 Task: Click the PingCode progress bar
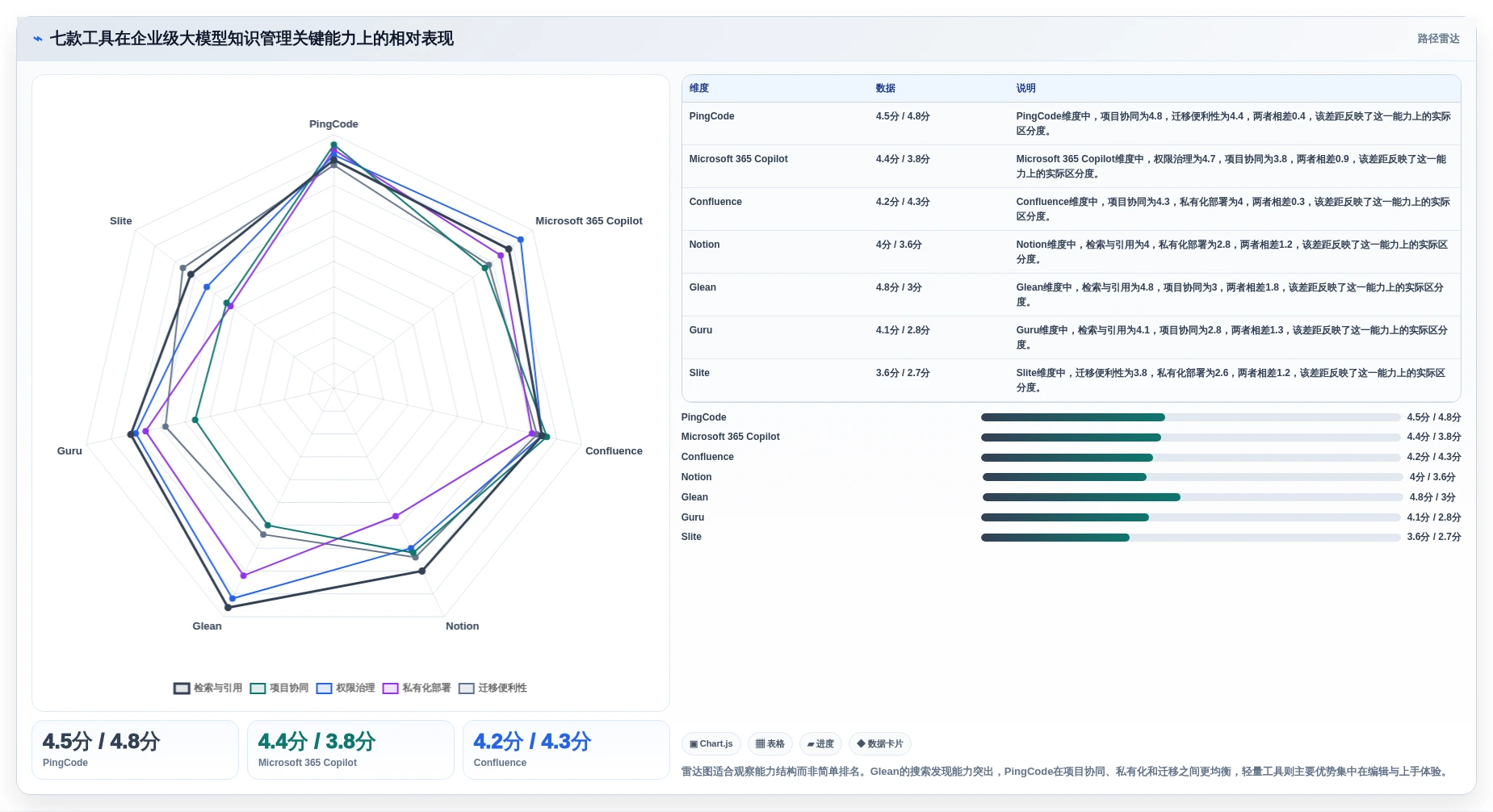1190,417
